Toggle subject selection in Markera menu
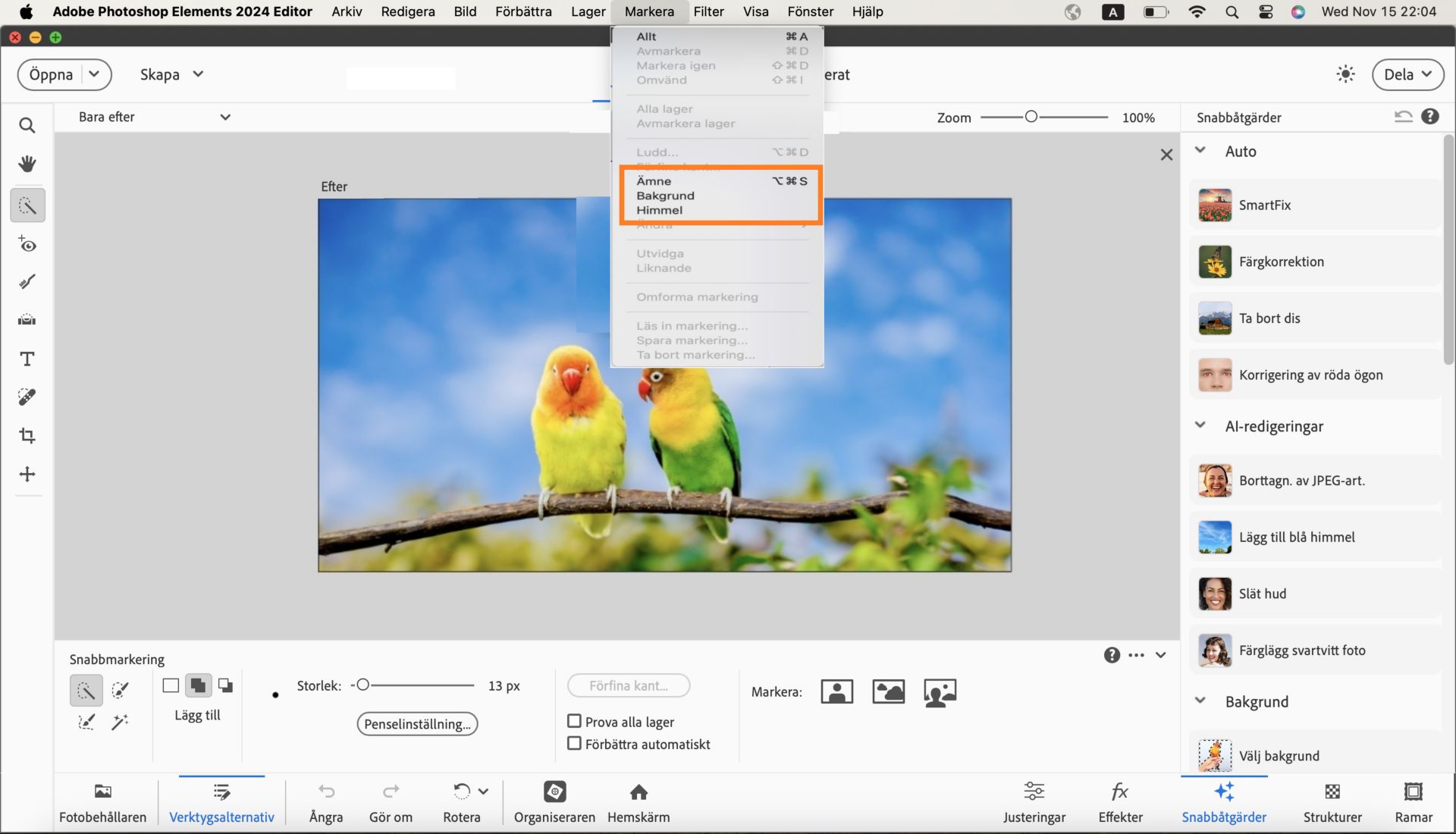This screenshot has width=1456, height=834. (x=654, y=180)
